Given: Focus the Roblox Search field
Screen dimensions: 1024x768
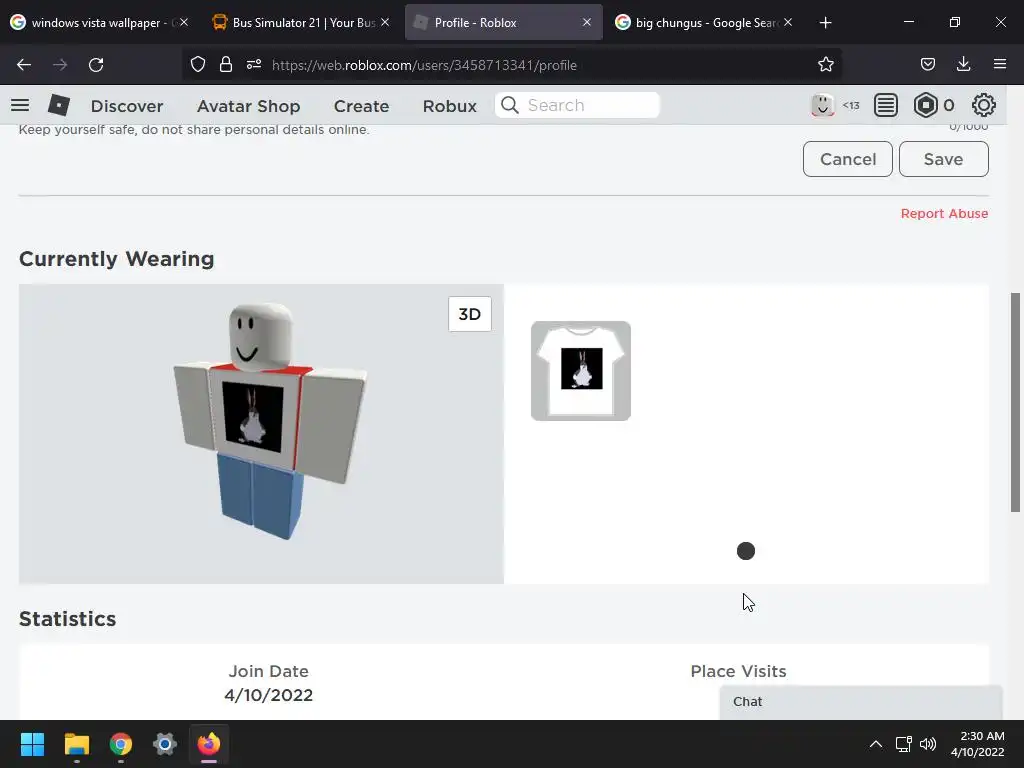Looking at the screenshot, I should tap(577, 105).
